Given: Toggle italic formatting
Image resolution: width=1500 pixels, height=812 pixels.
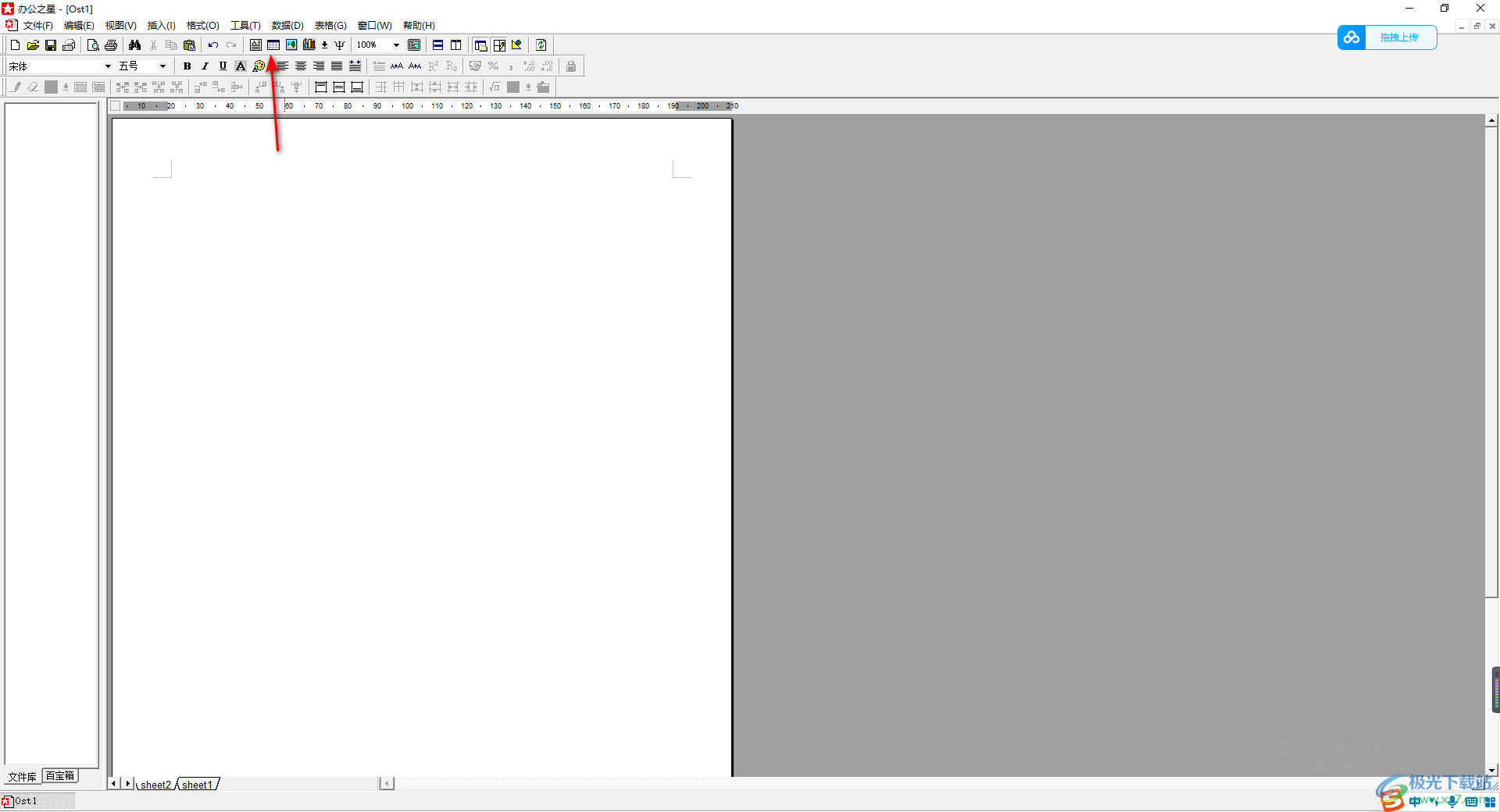Looking at the screenshot, I should tap(205, 66).
